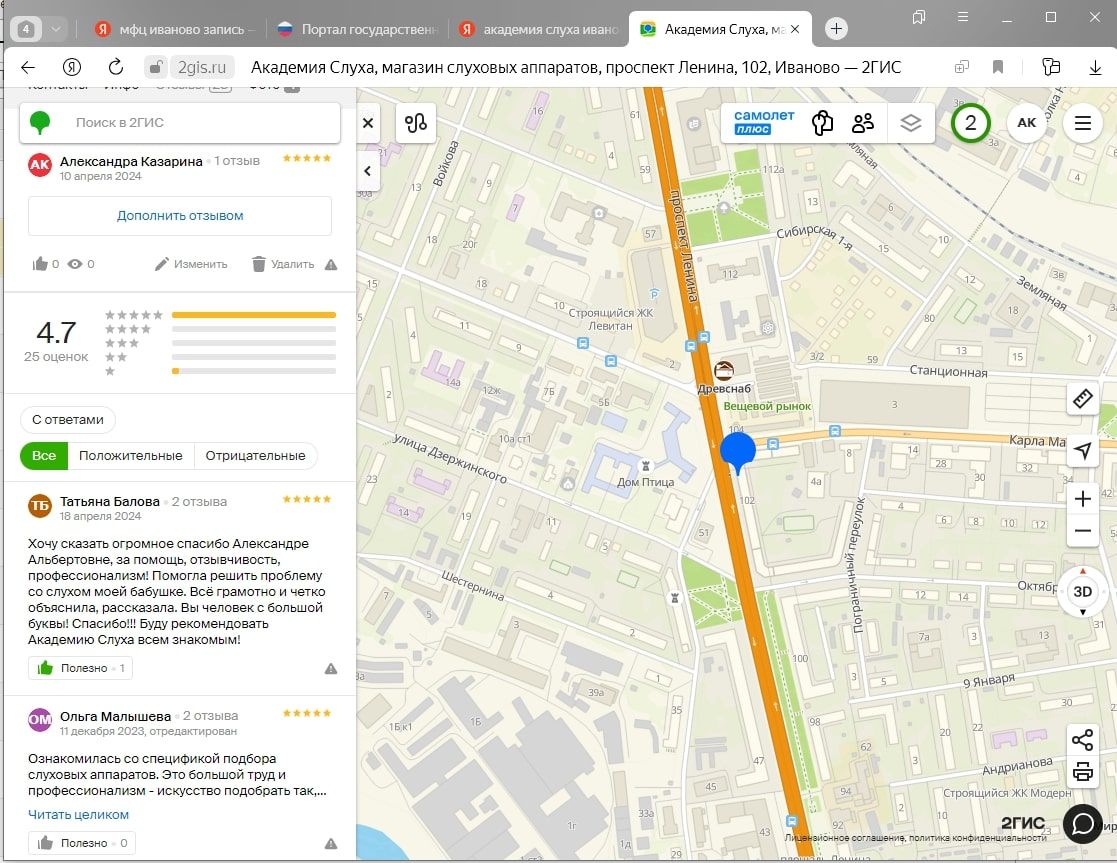Screen dimensions: 1117x863
Task: Expand the review via 'Читать целиком'
Action: [78, 814]
